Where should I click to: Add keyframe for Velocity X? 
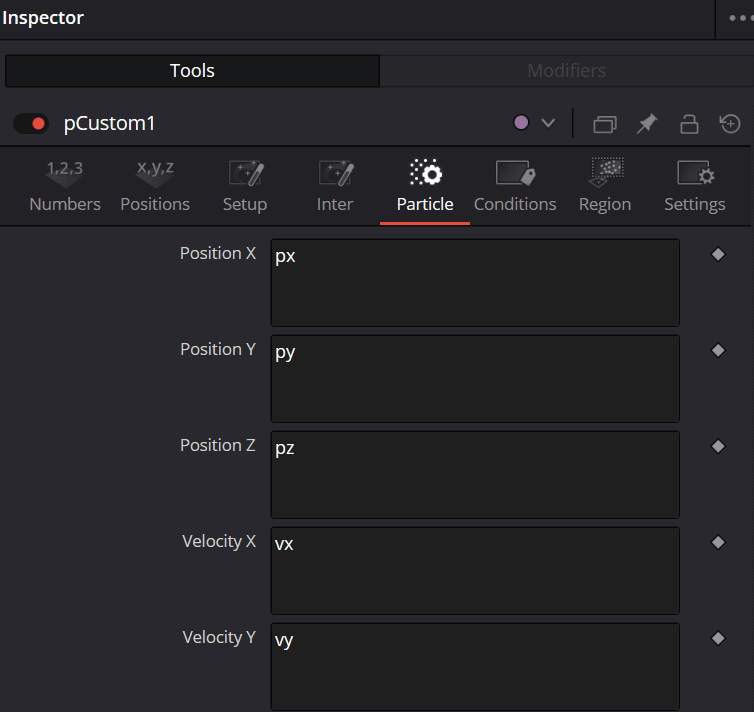click(x=718, y=542)
